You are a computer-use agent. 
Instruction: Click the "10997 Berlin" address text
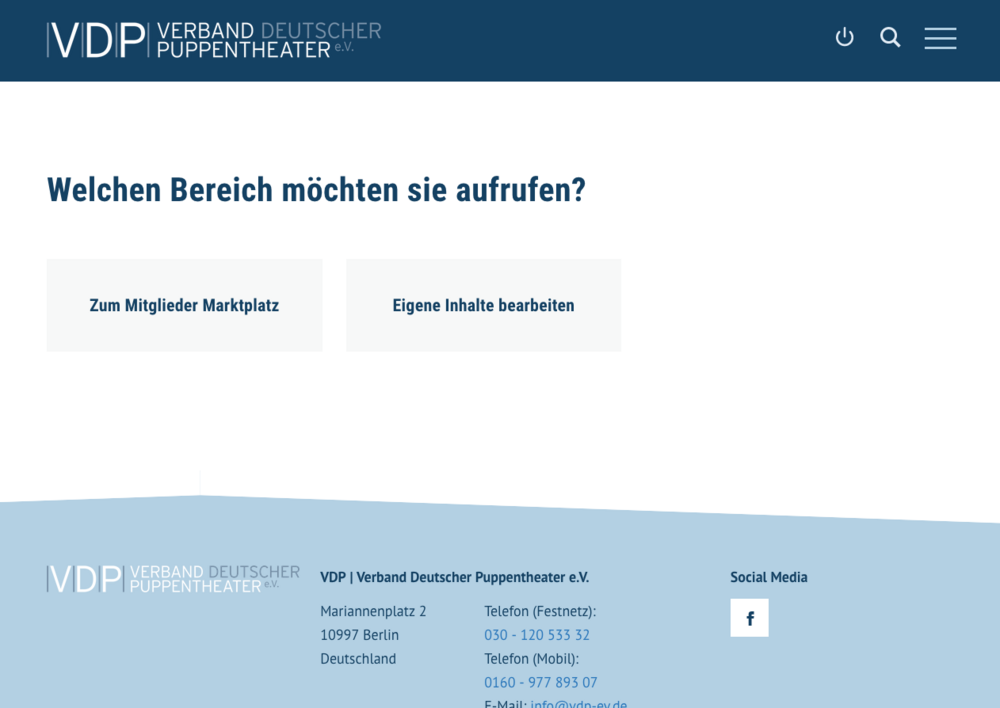(359, 635)
